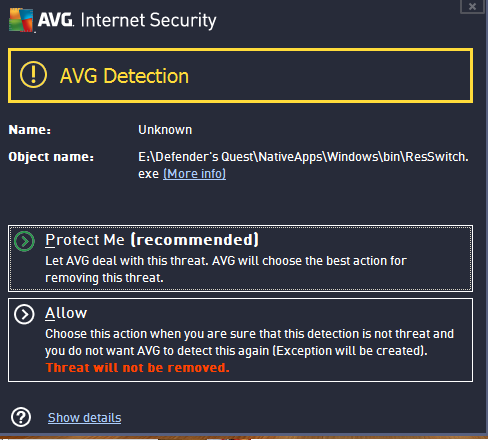Click the 'Object name:' label
This screenshot has width=488, height=440.
[51, 157]
